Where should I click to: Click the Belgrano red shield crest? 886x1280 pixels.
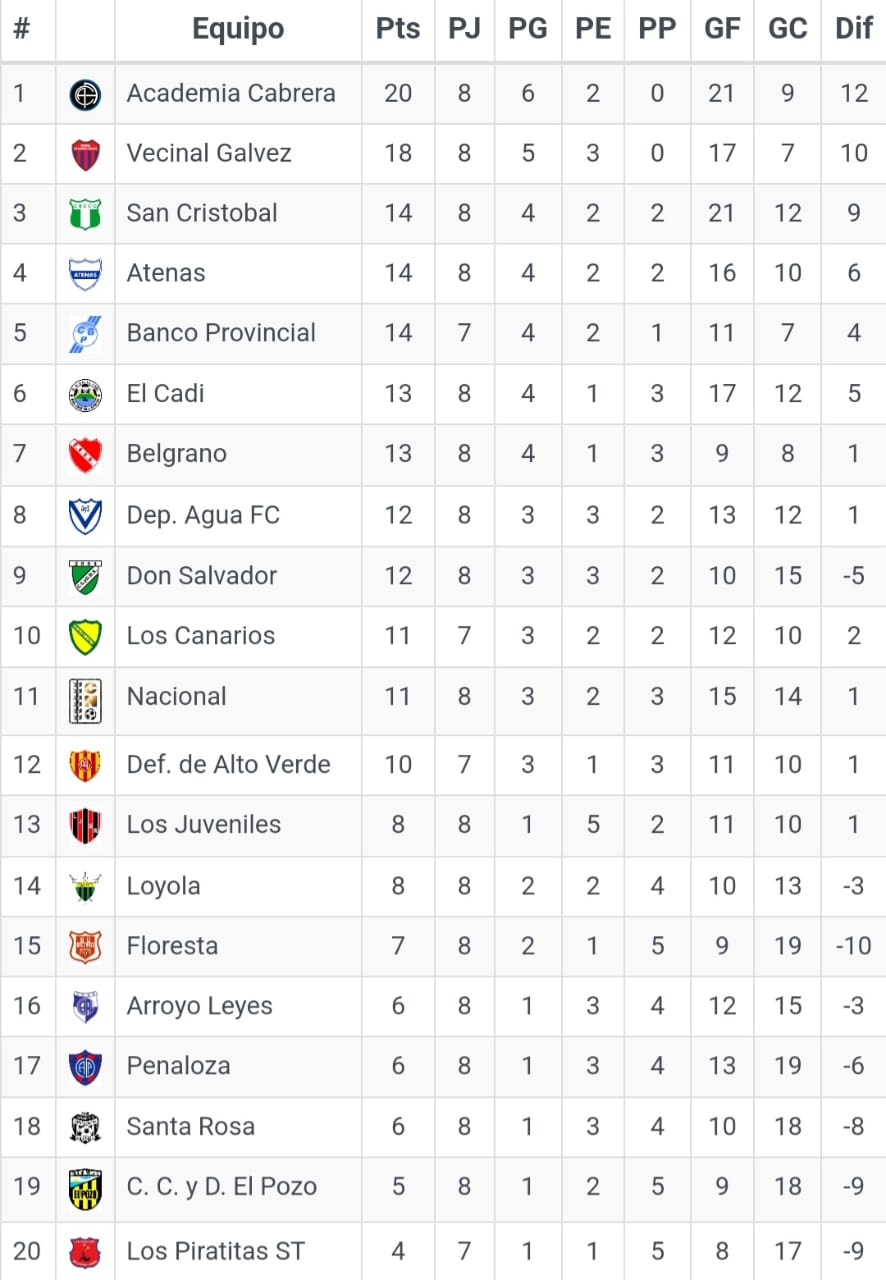[x=85, y=454]
